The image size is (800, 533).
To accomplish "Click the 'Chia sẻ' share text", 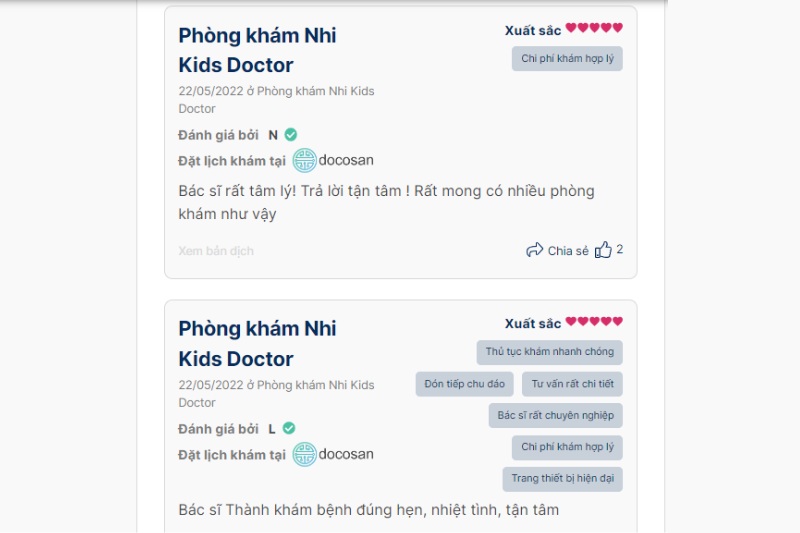I will (568, 251).
